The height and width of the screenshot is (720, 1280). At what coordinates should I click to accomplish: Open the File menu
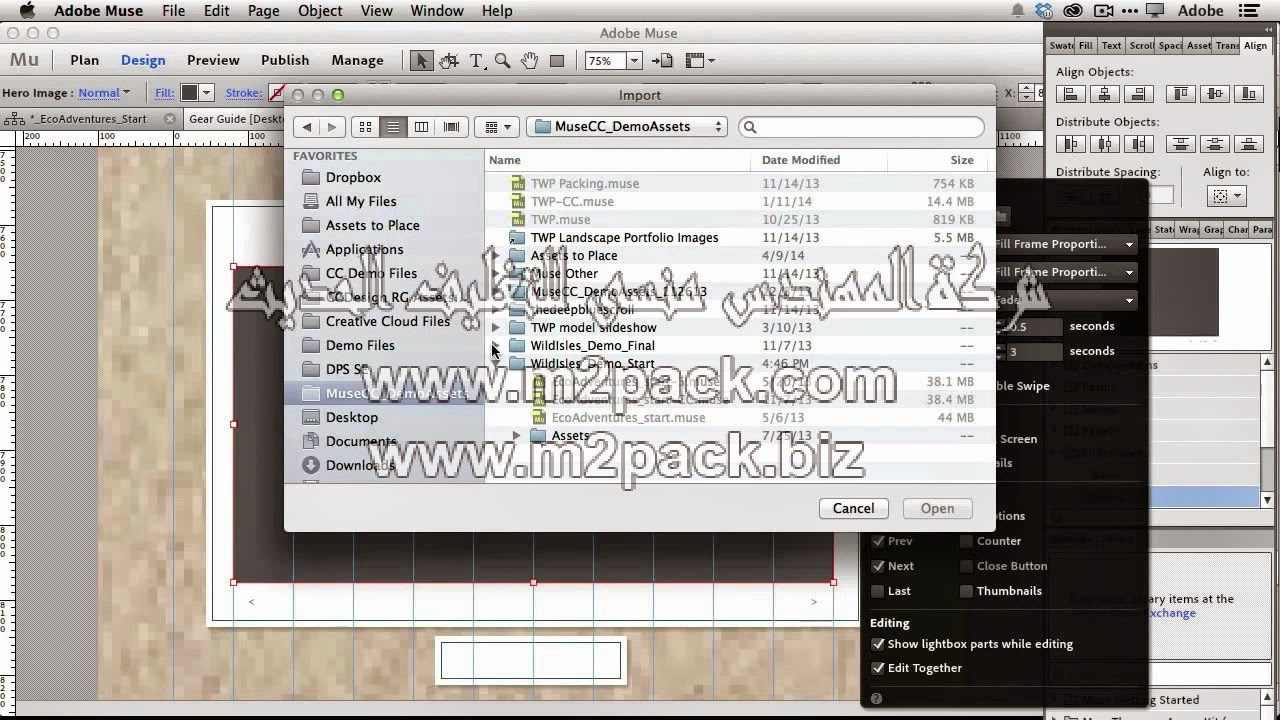173,11
